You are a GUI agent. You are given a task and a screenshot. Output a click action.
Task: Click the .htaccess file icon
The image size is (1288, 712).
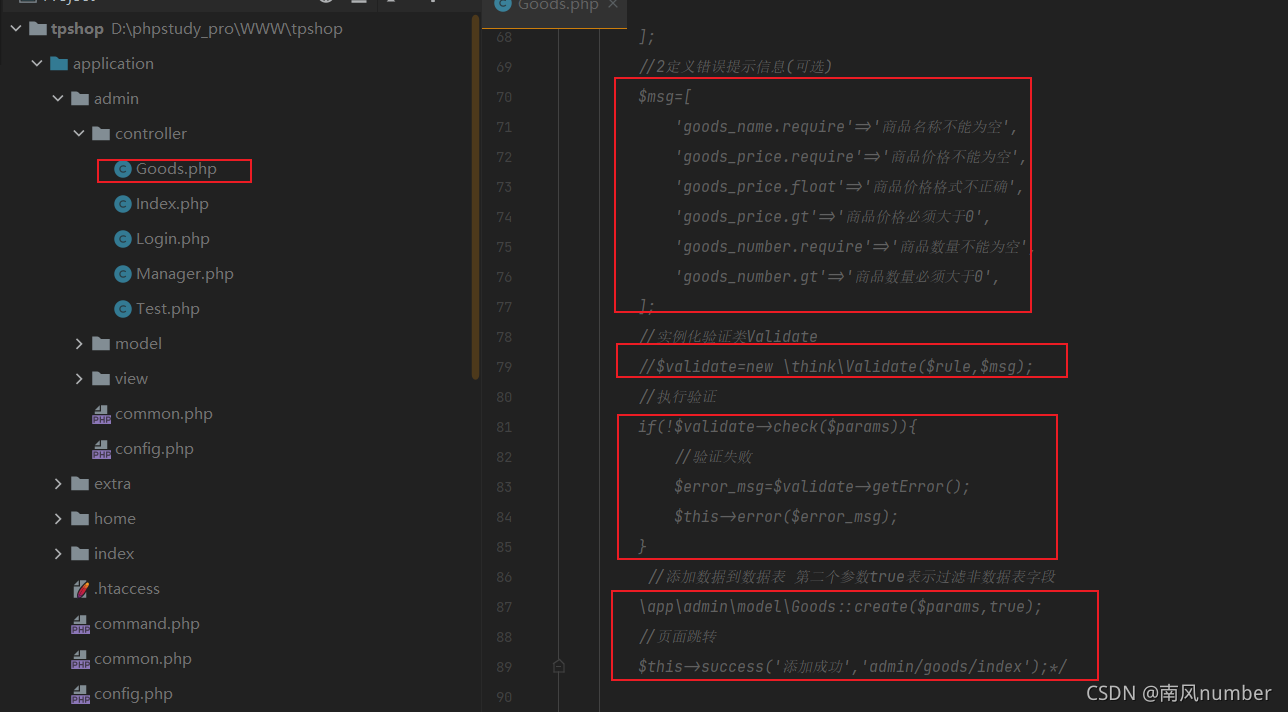(81, 589)
